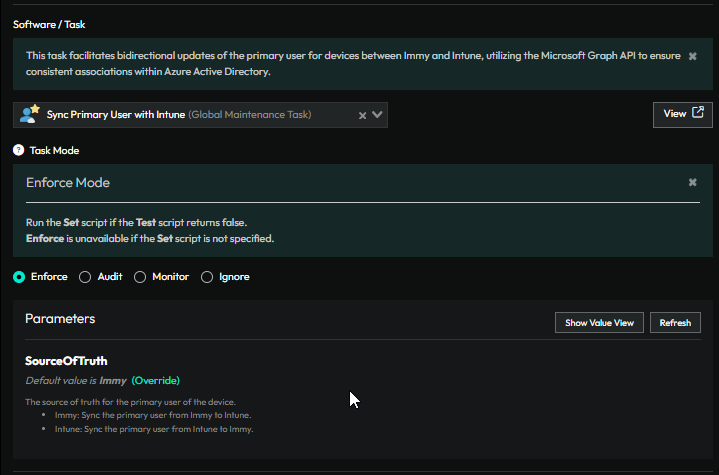
Task: Set task mode to Ignore
Action: pos(207,277)
